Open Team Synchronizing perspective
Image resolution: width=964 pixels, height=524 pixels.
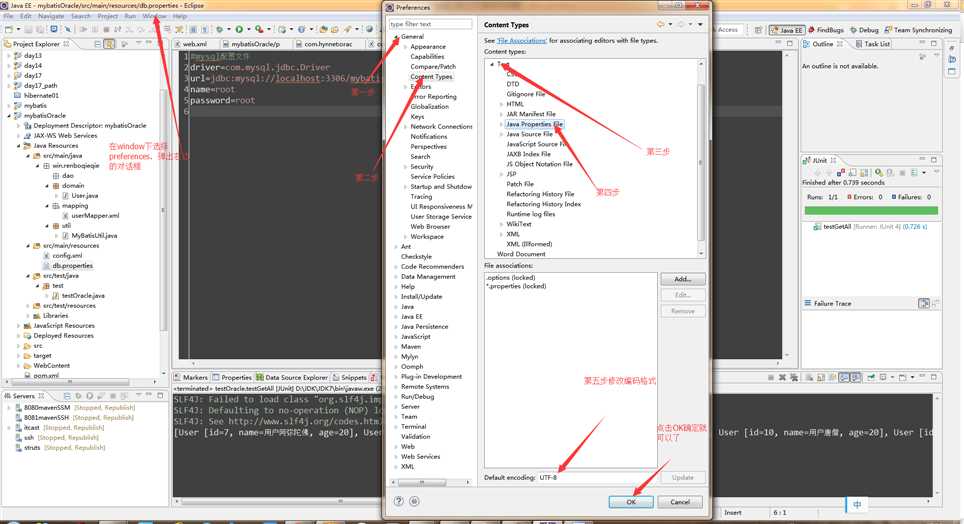click(x=918, y=30)
